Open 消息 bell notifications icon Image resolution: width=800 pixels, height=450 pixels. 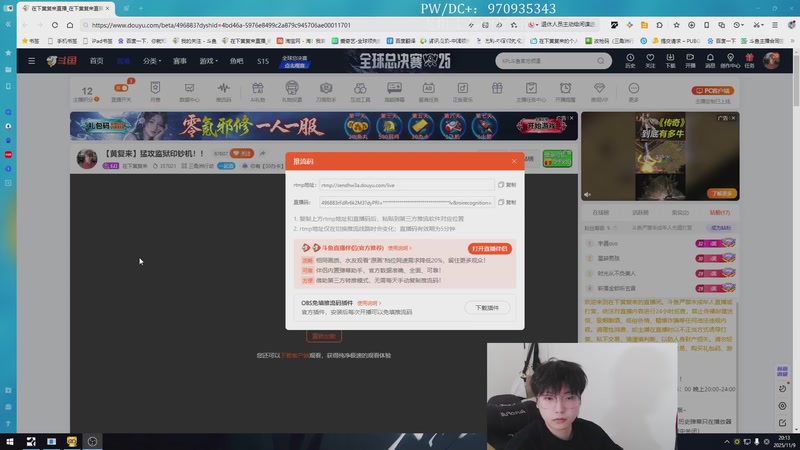coord(710,61)
